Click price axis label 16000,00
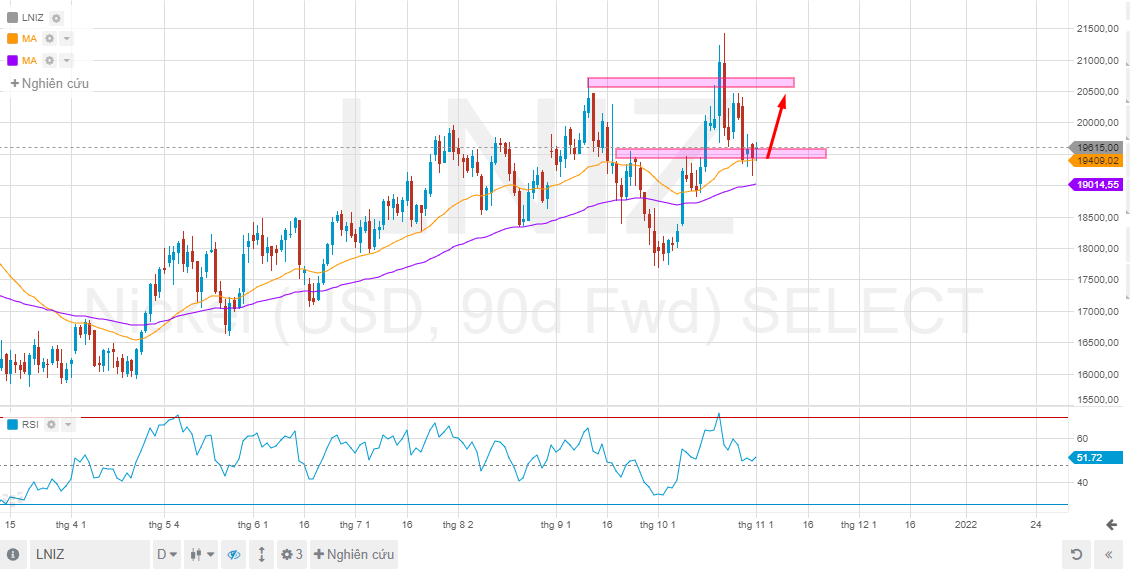Screen dimensions: 1130x572 pos(1097,375)
